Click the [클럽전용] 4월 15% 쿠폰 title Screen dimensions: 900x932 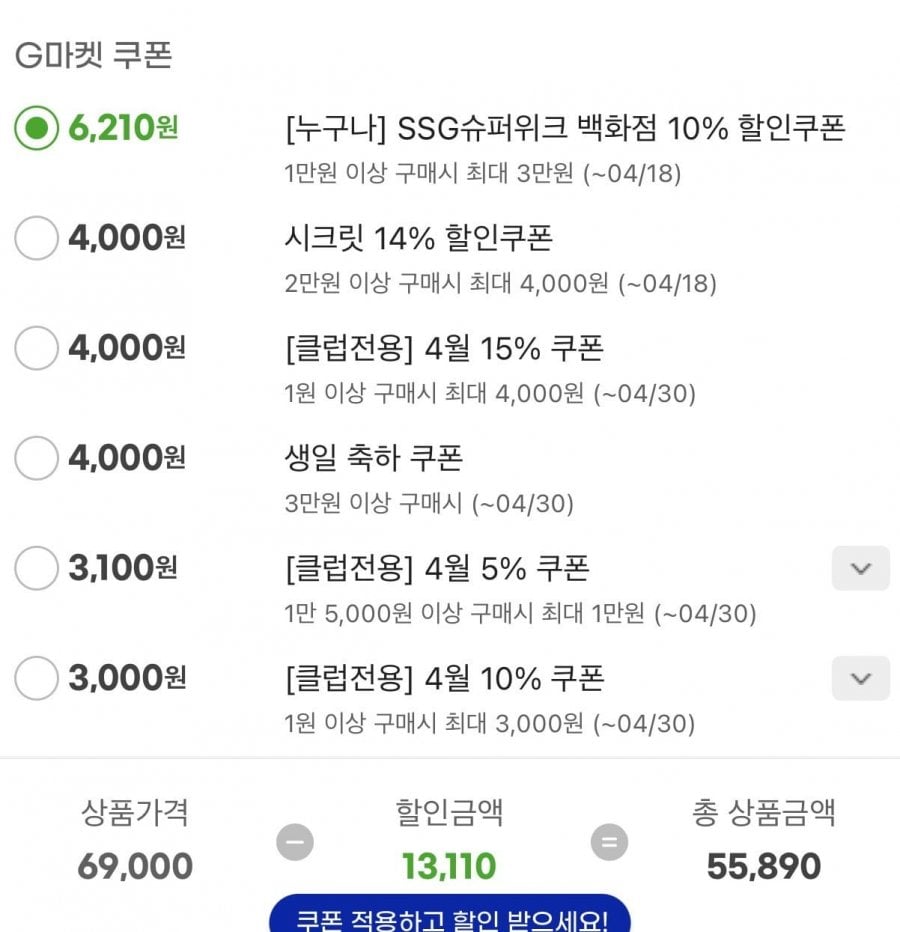pos(444,349)
